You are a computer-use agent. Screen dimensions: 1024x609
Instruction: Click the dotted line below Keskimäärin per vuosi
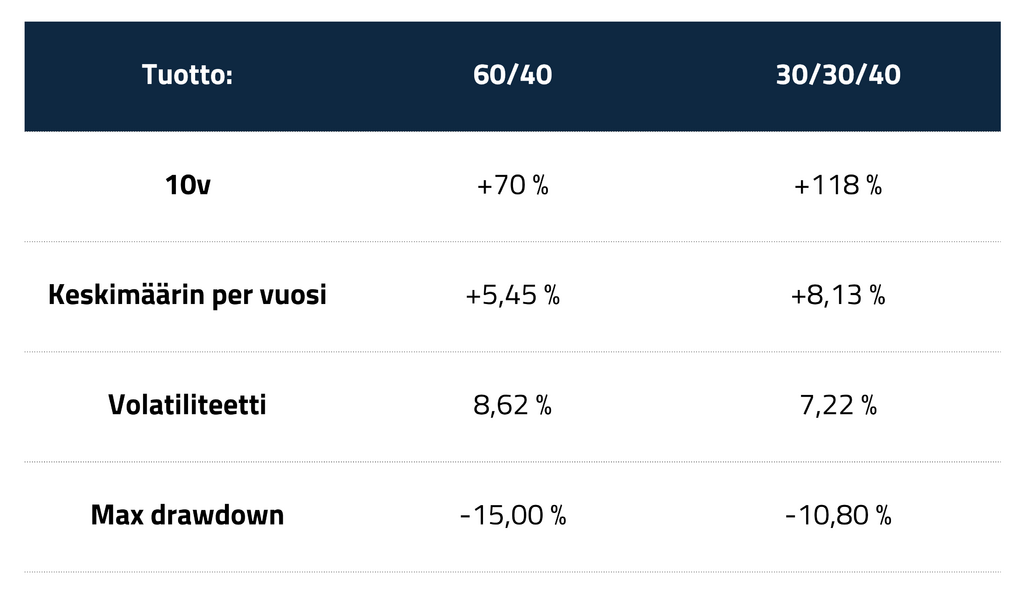pos(512,351)
